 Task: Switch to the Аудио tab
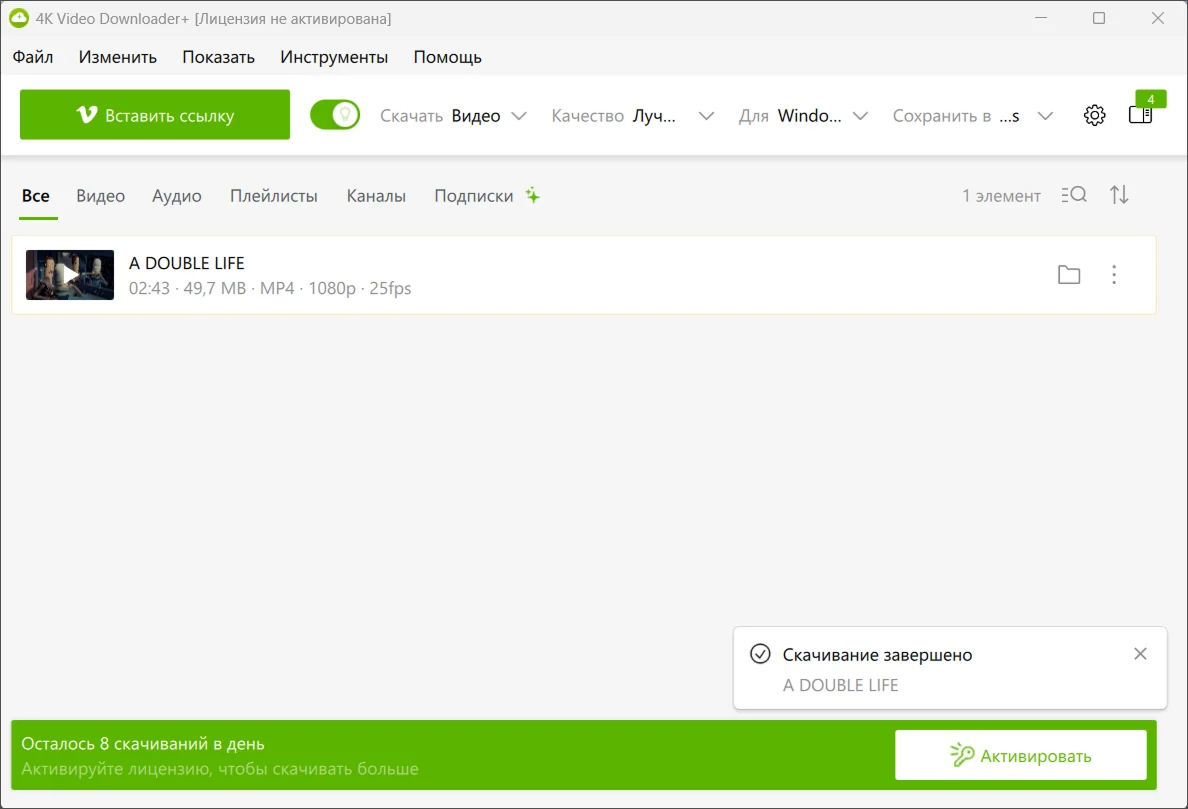tap(177, 196)
